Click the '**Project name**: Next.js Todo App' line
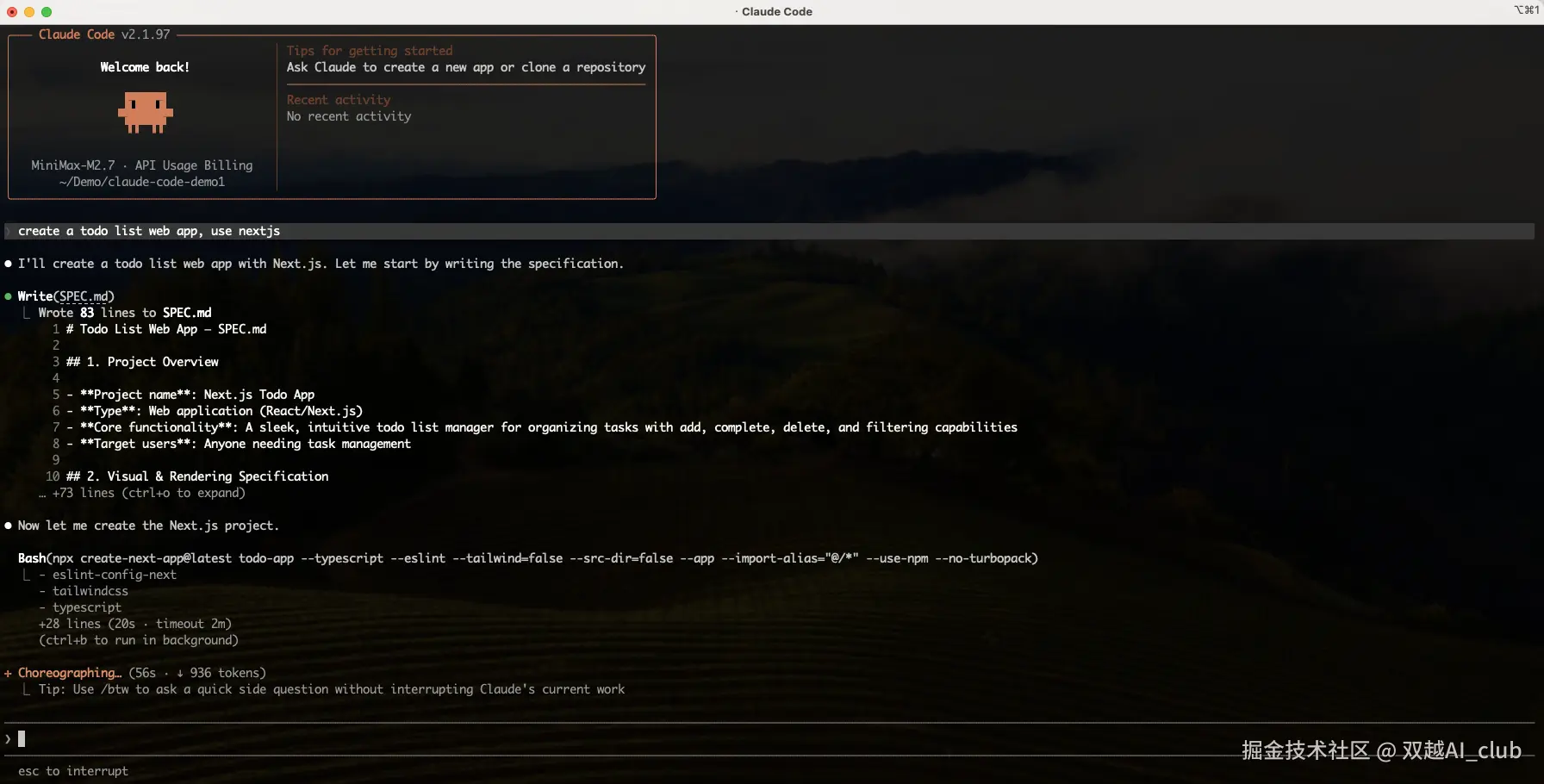 point(190,395)
